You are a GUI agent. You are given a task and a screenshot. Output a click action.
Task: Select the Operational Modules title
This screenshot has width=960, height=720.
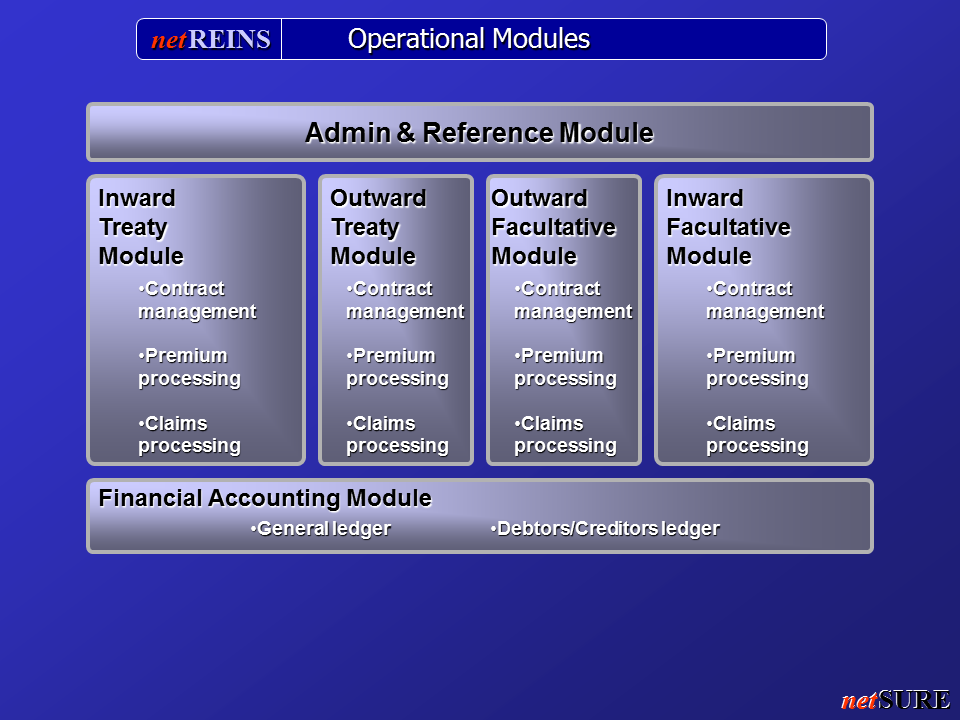[x=468, y=39]
